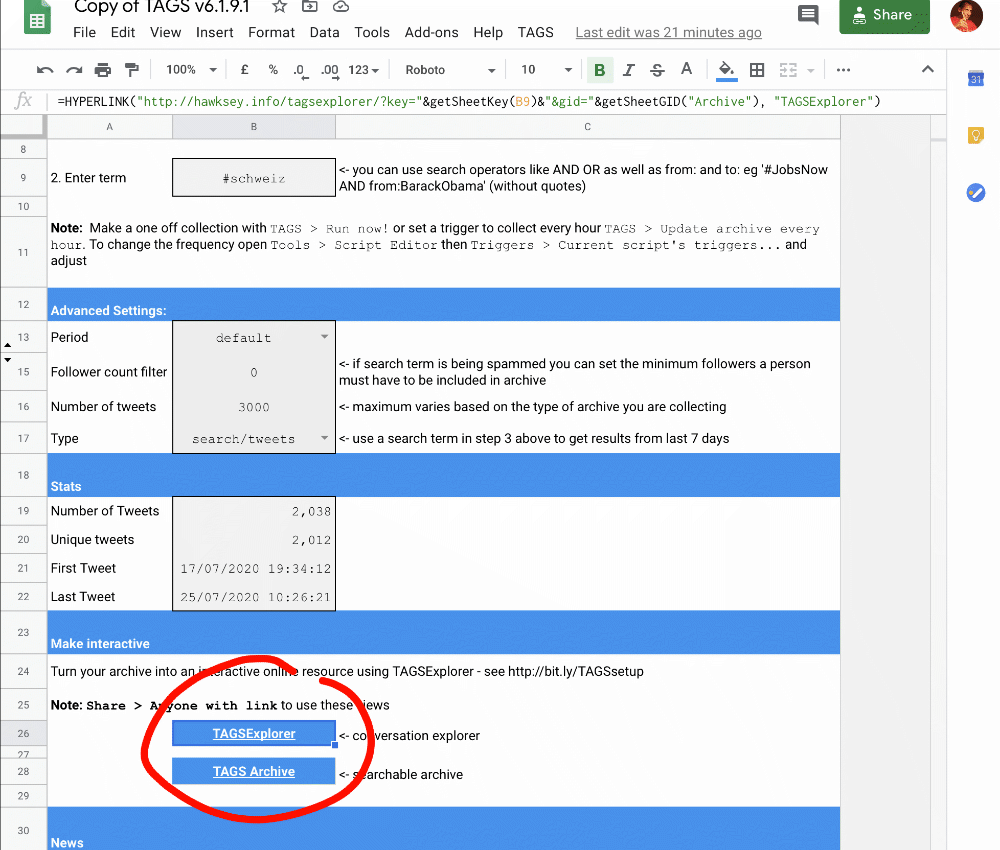
Task: Open Google Calendar side panel
Action: [x=976, y=79]
